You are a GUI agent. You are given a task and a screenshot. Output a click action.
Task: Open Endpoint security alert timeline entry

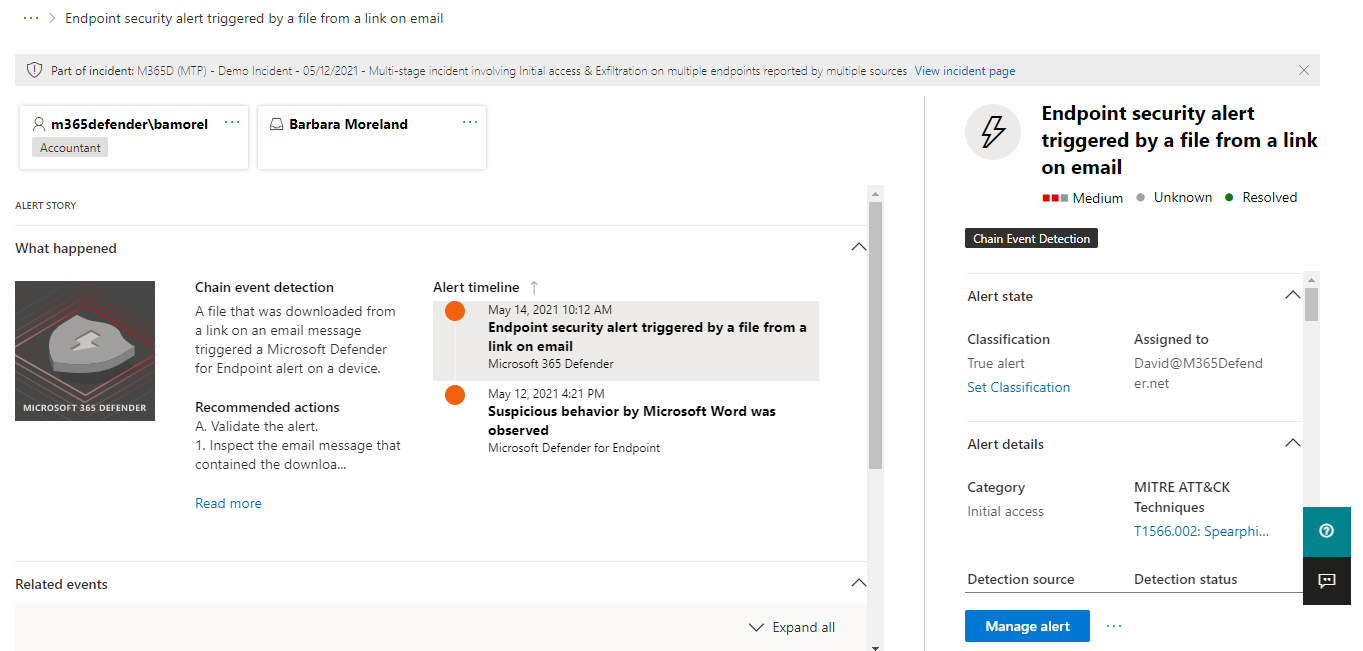click(x=626, y=341)
